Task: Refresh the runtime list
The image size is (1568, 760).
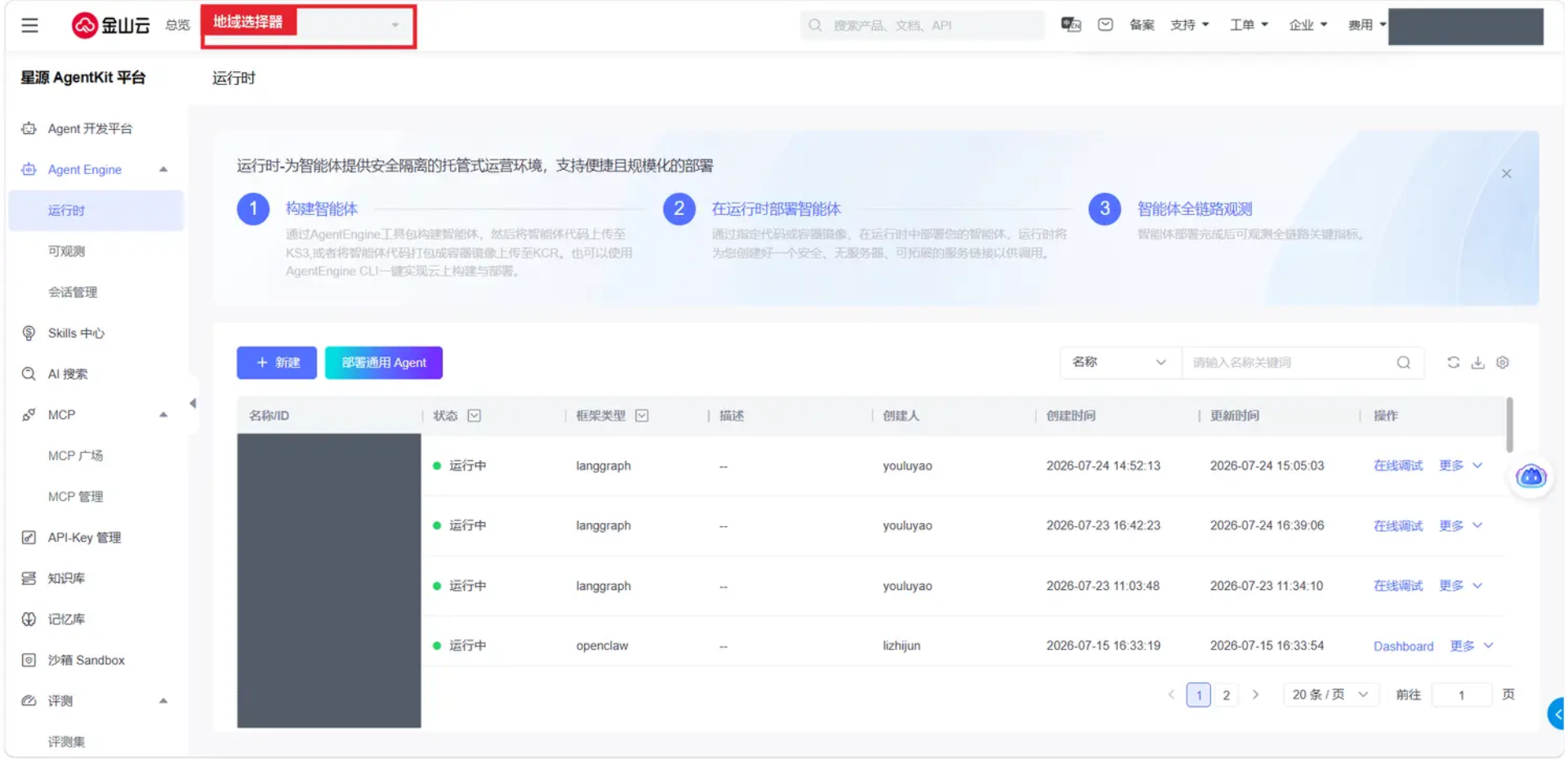Action: (1454, 362)
